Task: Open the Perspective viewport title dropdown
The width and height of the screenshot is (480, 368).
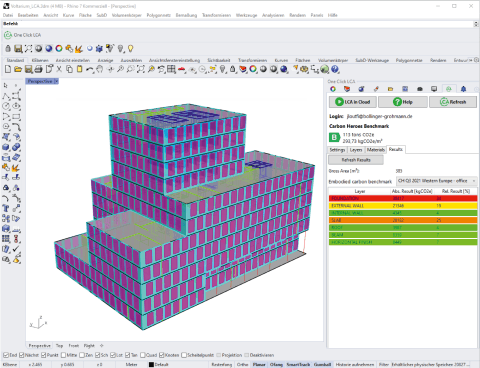Action: [x=56, y=81]
